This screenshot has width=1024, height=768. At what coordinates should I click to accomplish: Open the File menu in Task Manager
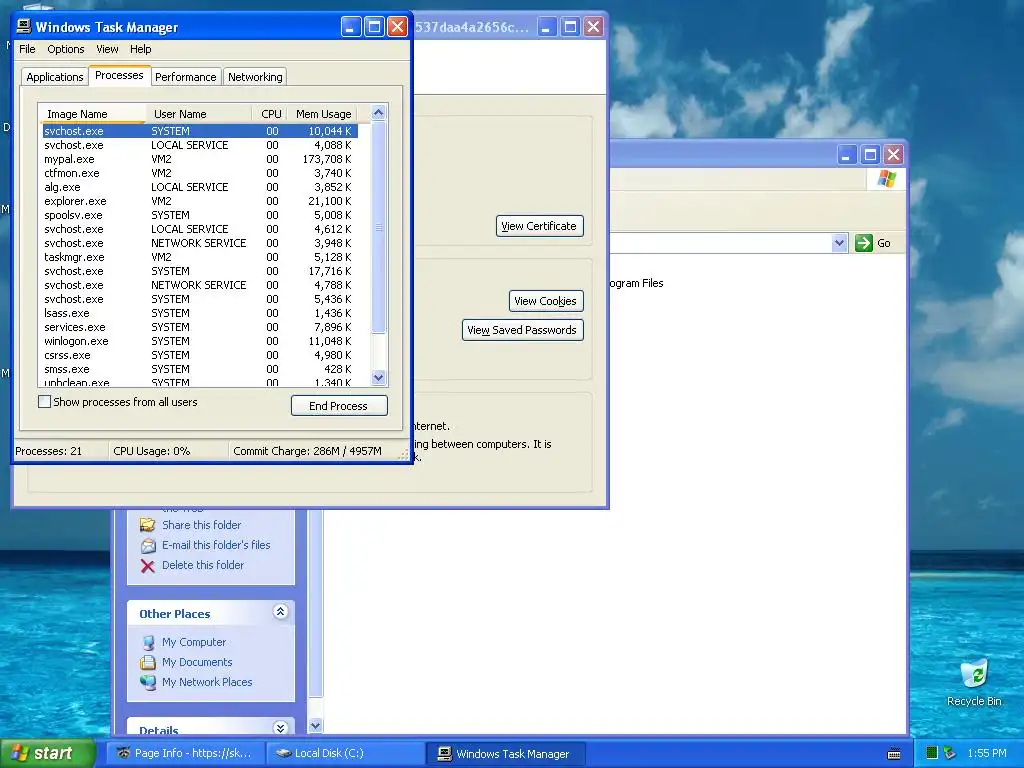pyautogui.click(x=27, y=49)
